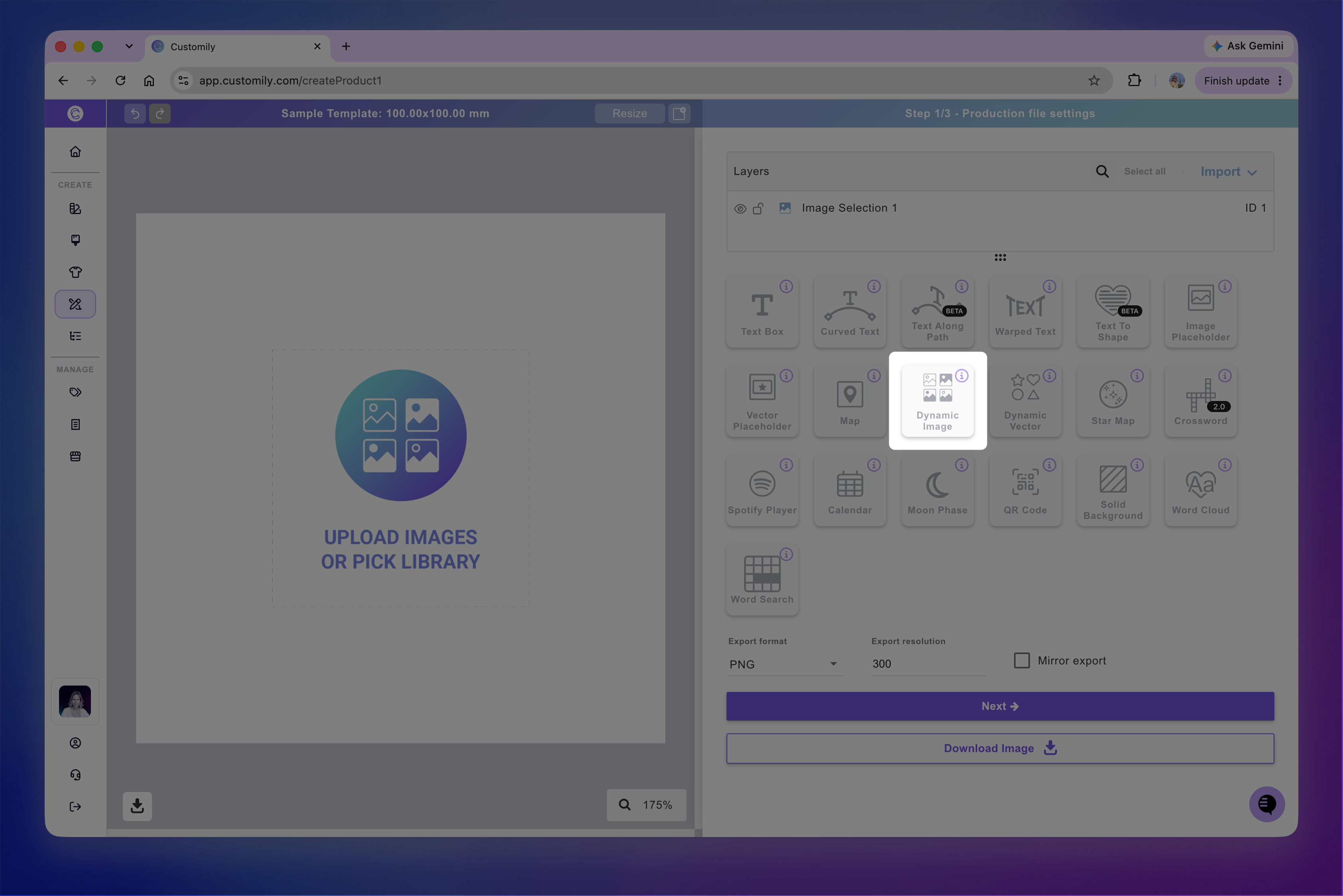Add a Solid Background element
This screenshot has width=1343, height=896.
click(x=1113, y=490)
